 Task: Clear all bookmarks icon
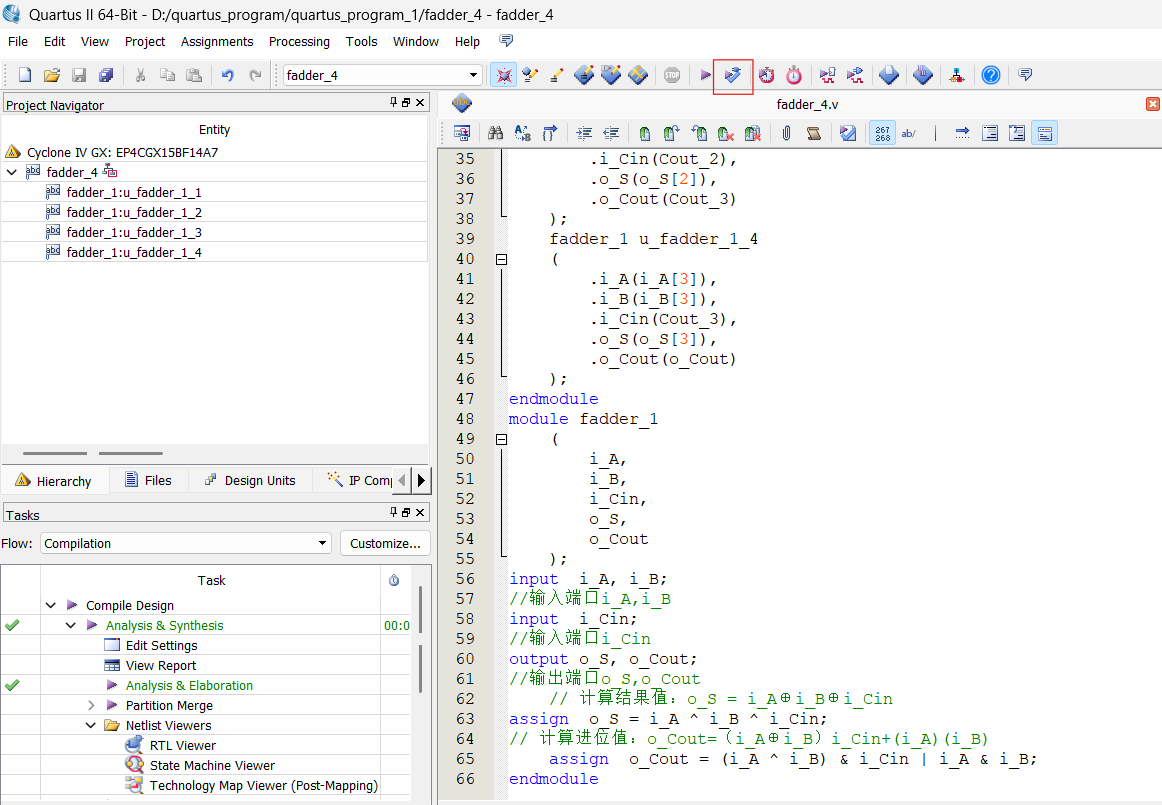tap(752, 133)
